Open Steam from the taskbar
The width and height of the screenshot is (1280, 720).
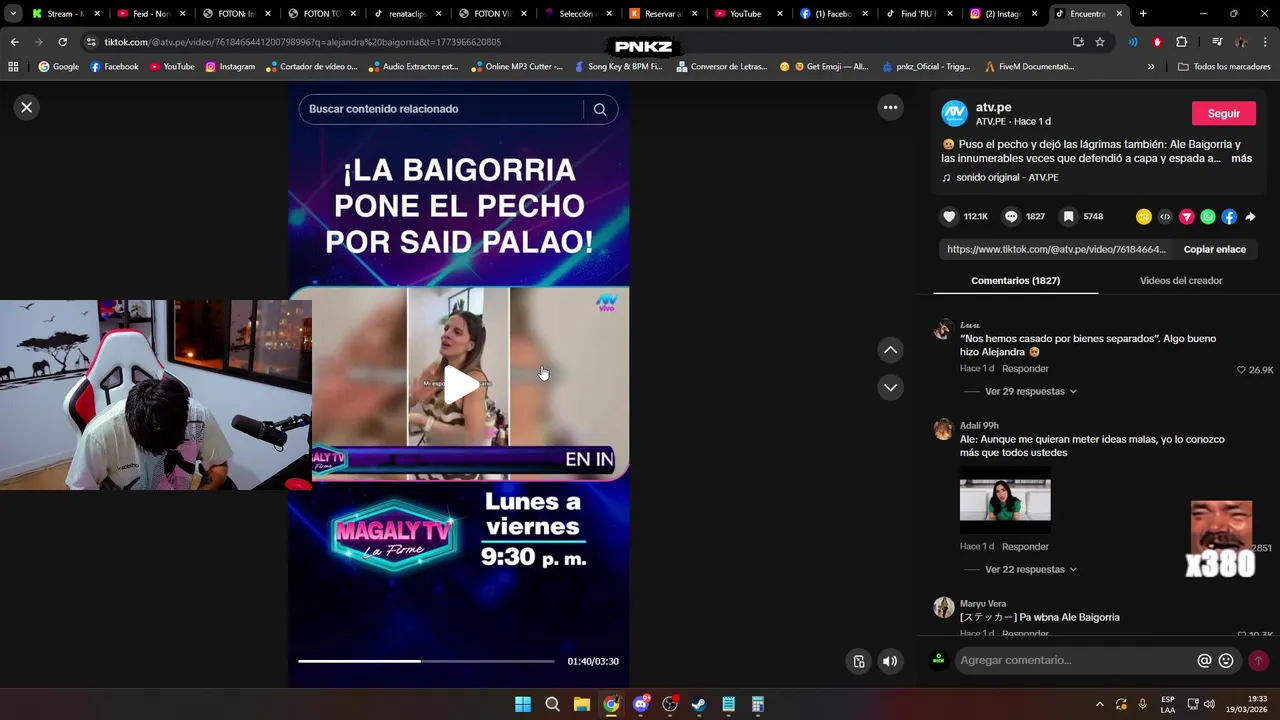pos(699,704)
